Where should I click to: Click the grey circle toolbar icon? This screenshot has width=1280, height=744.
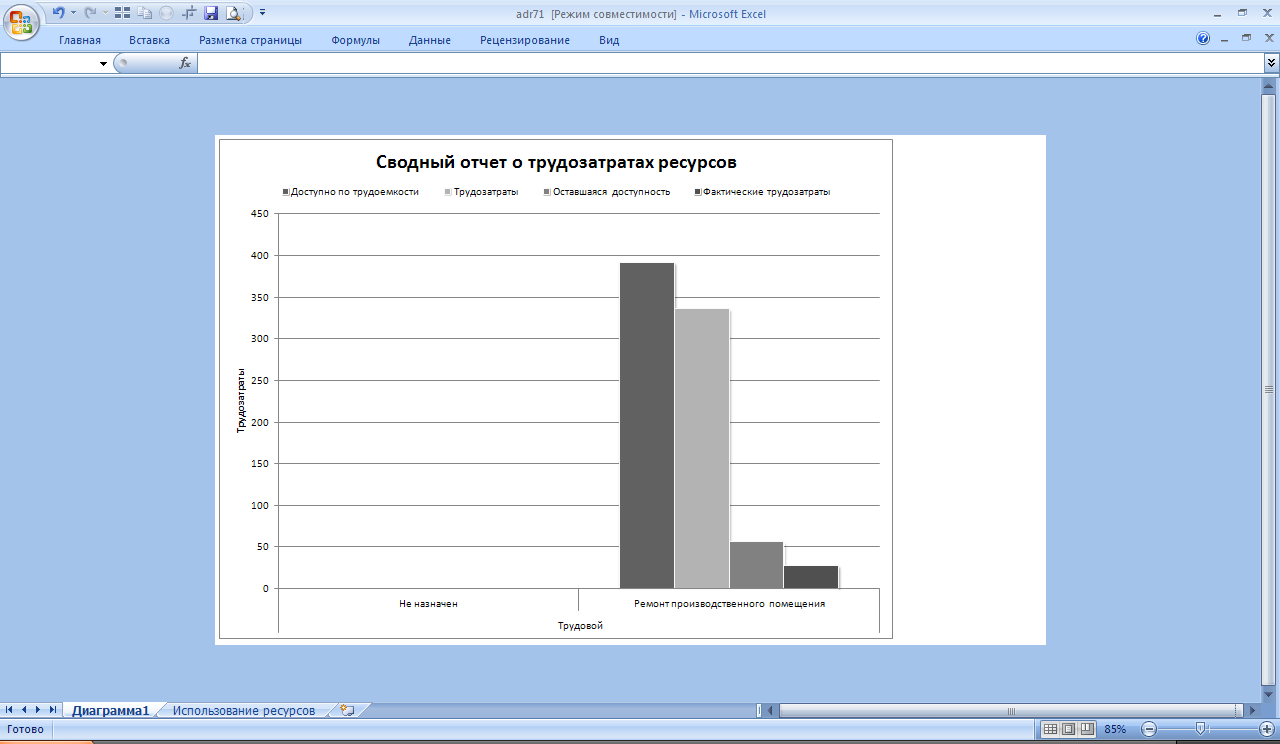(x=166, y=13)
